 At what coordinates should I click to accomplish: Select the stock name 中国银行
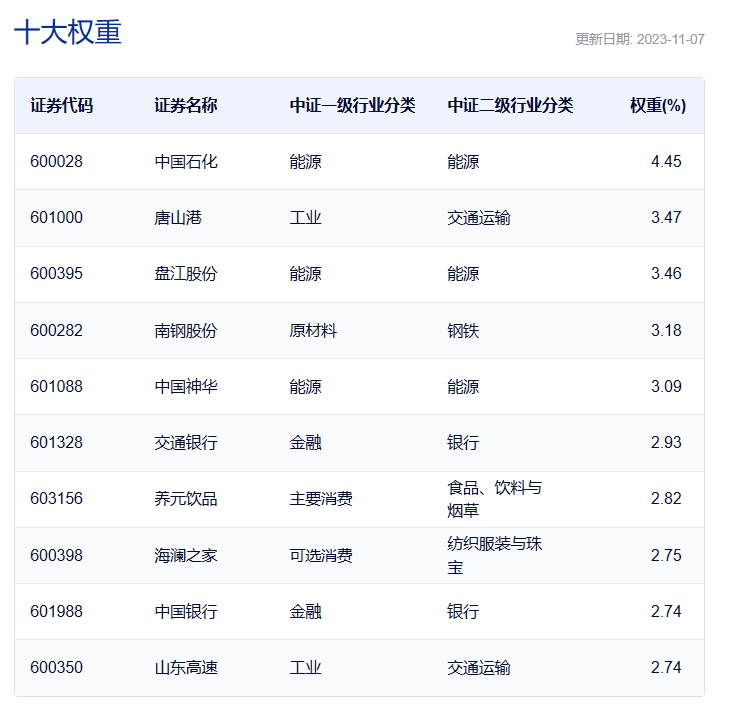(186, 612)
